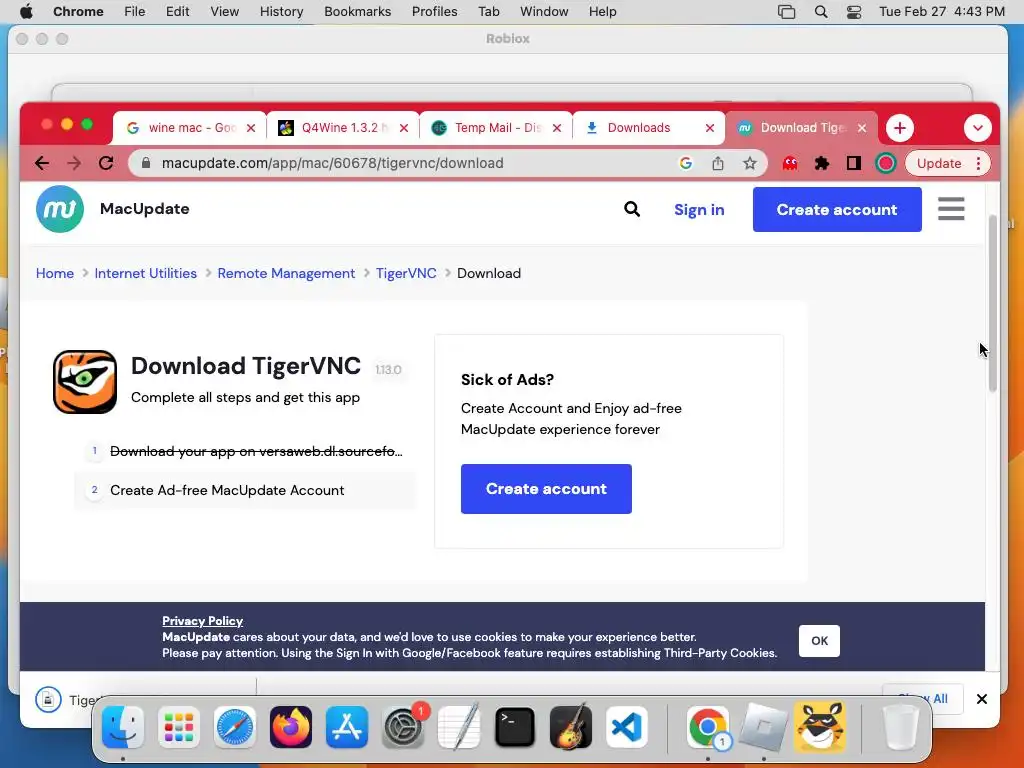Expand the tab search dropdown arrow
Viewport: 1024px width, 768px height.
(x=978, y=128)
